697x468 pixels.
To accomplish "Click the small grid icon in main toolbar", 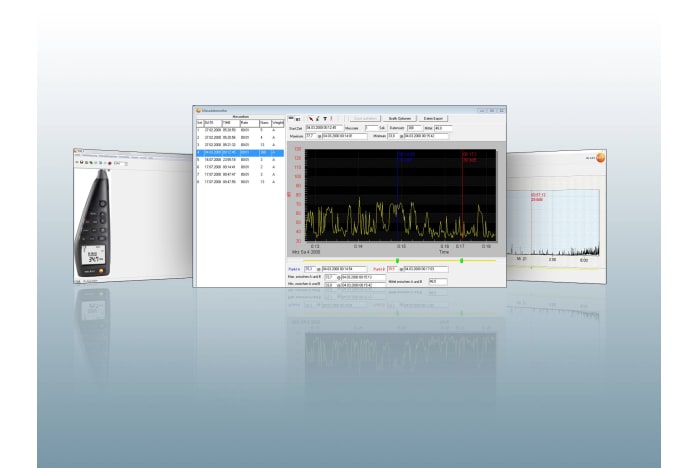I will click(298, 119).
